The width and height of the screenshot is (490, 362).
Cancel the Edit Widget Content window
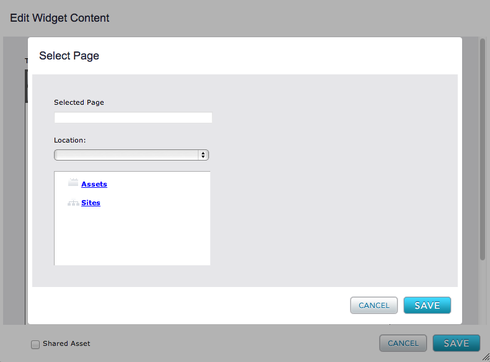click(x=403, y=343)
